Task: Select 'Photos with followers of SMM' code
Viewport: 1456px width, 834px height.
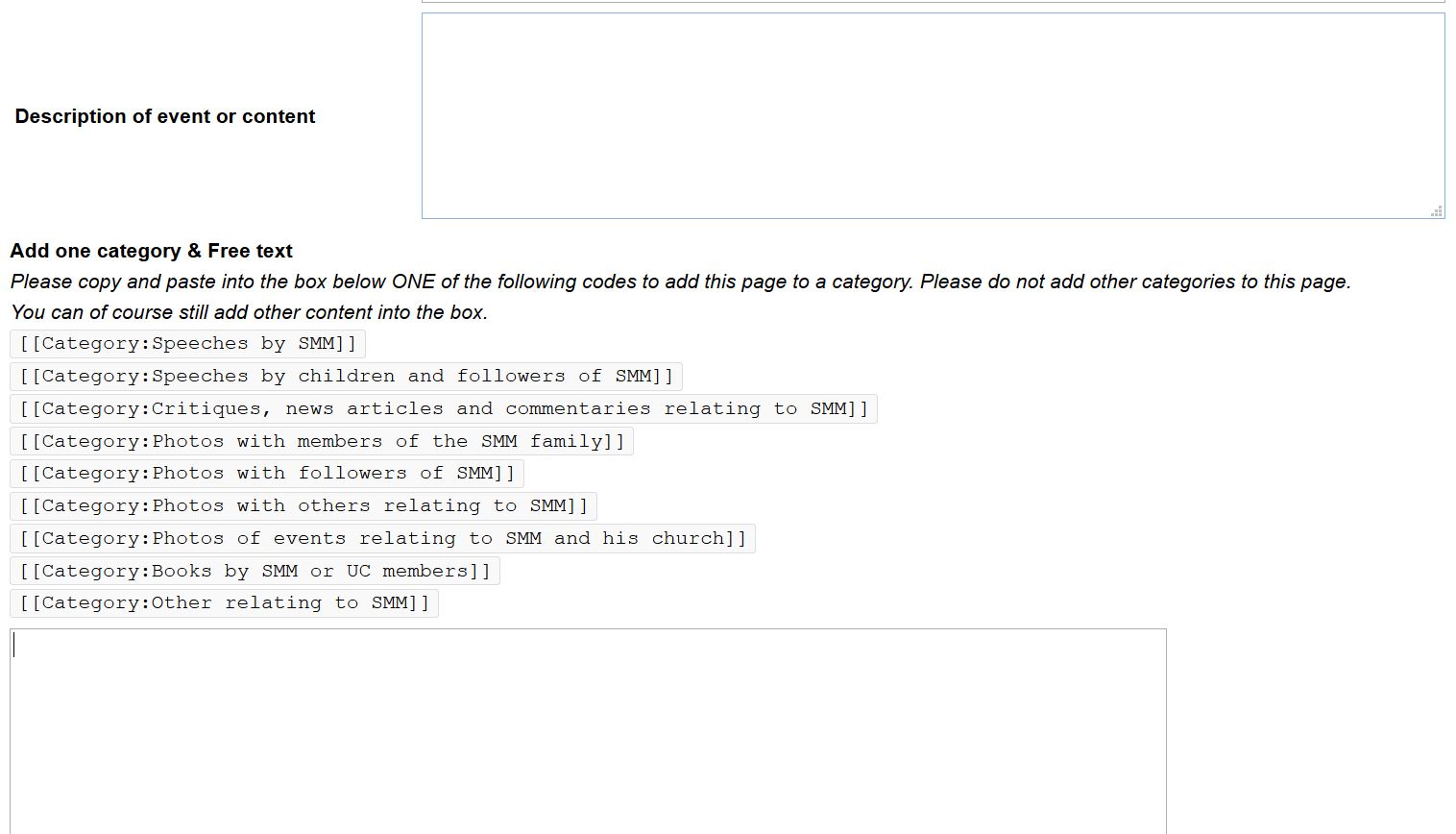Action: pos(267,474)
